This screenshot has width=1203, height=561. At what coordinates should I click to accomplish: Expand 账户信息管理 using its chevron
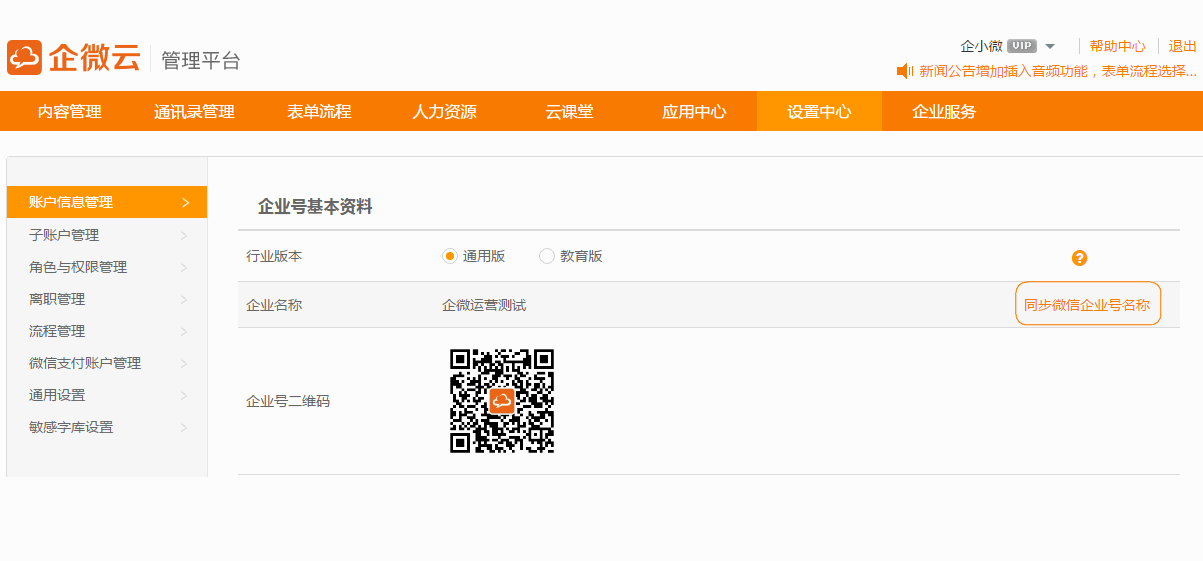coord(185,202)
